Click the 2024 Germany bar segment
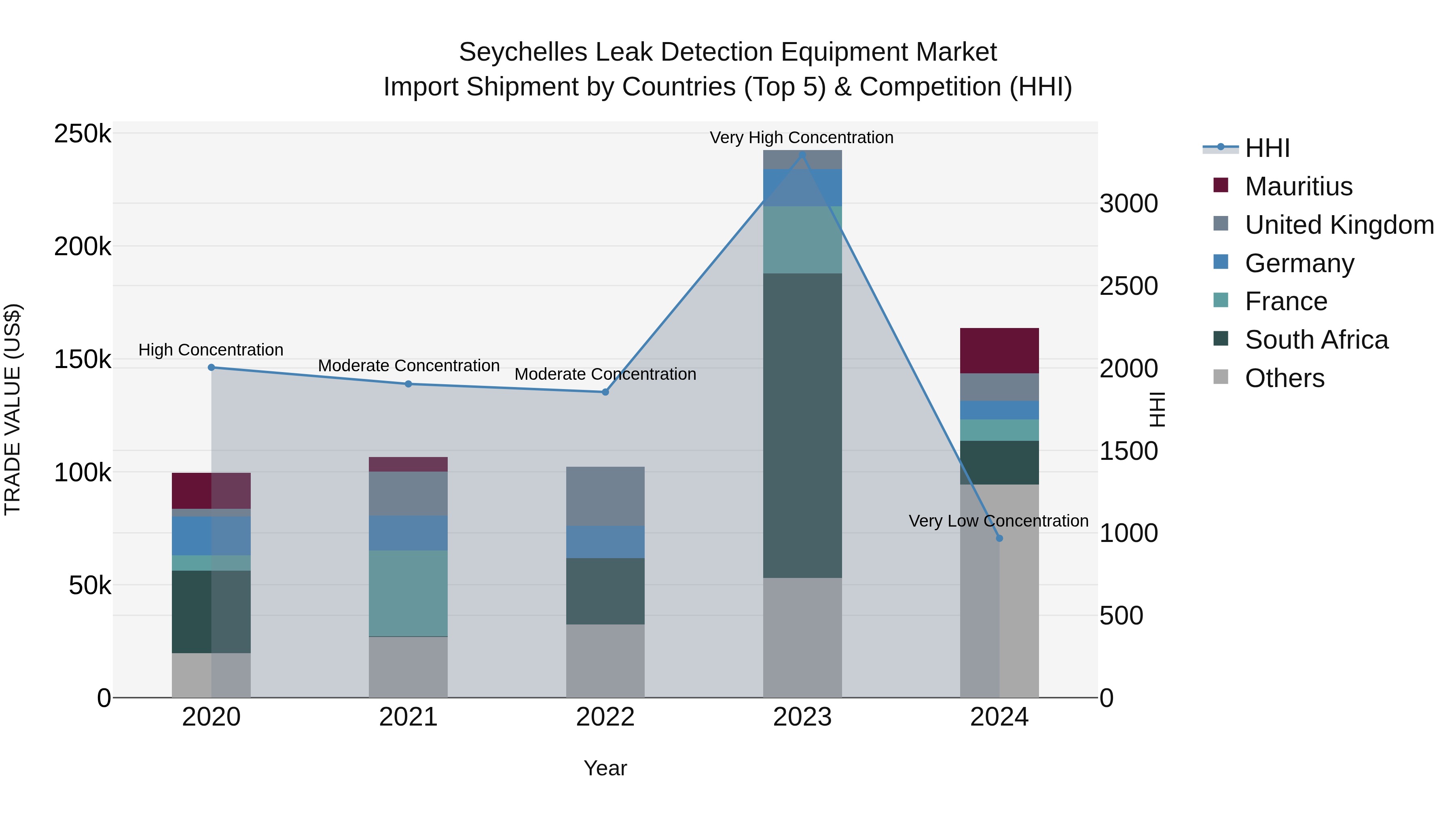This screenshot has height=819, width=1456. click(999, 411)
